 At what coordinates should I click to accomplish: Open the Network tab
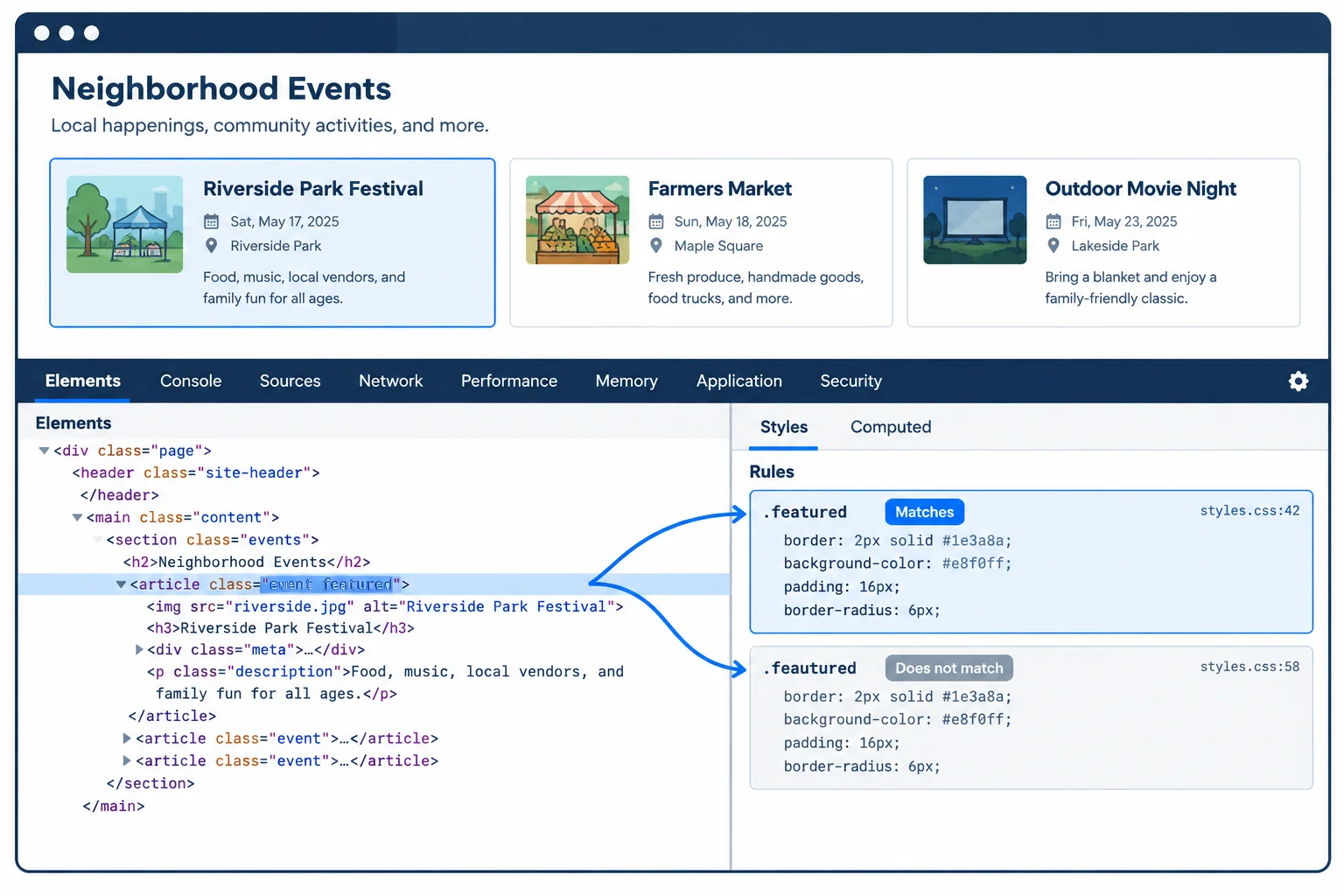(391, 381)
